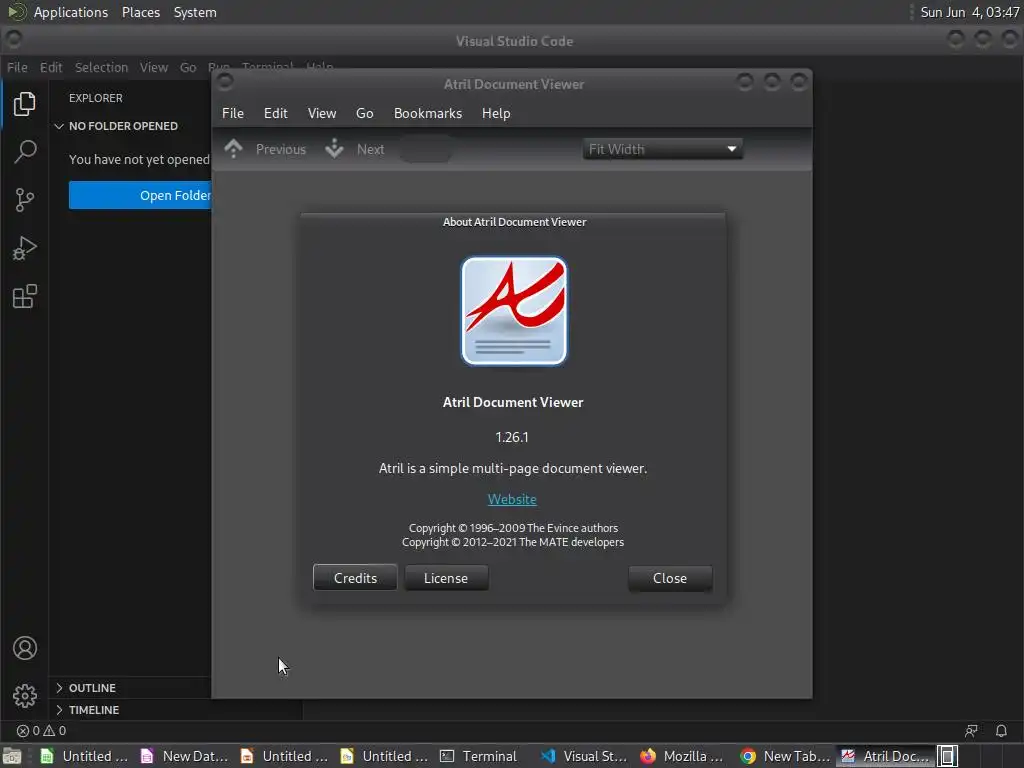Switch to Chrome New Tab taskbar entry
This screenshot has width=1024, height=768.
coord(785,756)
